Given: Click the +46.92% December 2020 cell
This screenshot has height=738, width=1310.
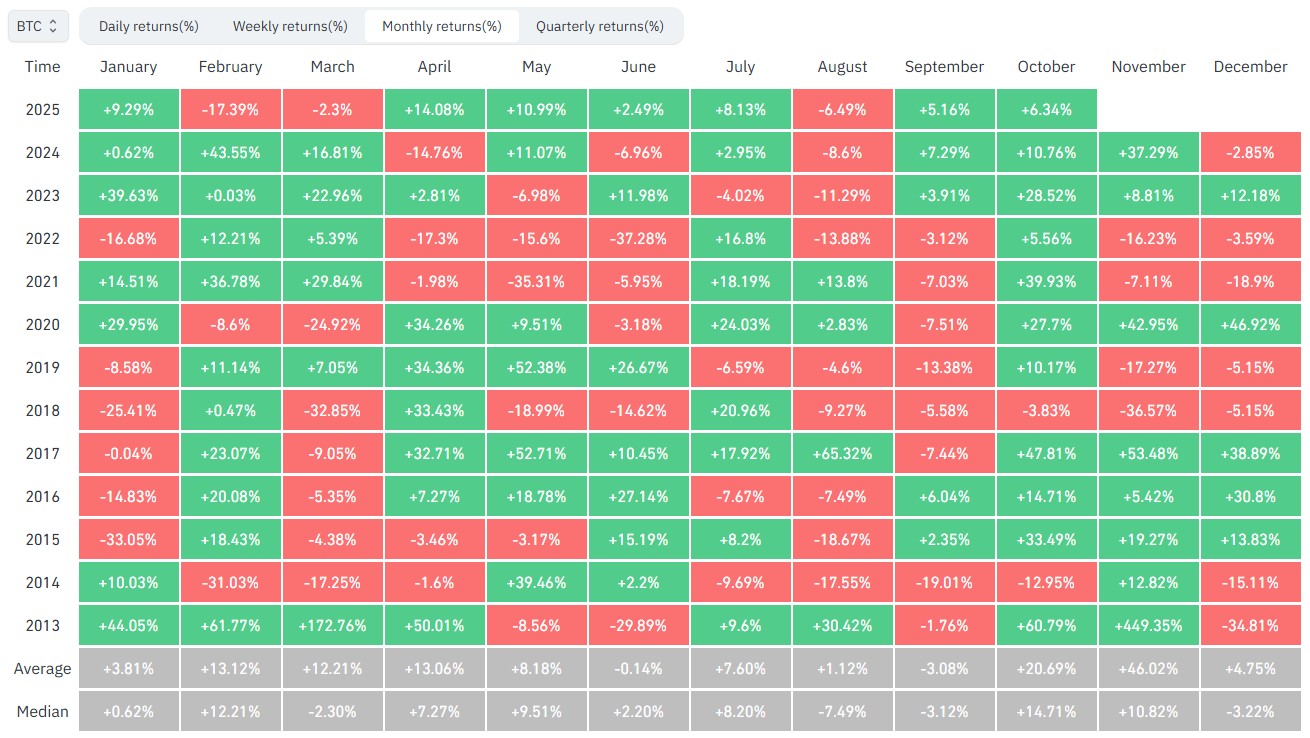Looking at the screenshot, I should [1250, 325].
